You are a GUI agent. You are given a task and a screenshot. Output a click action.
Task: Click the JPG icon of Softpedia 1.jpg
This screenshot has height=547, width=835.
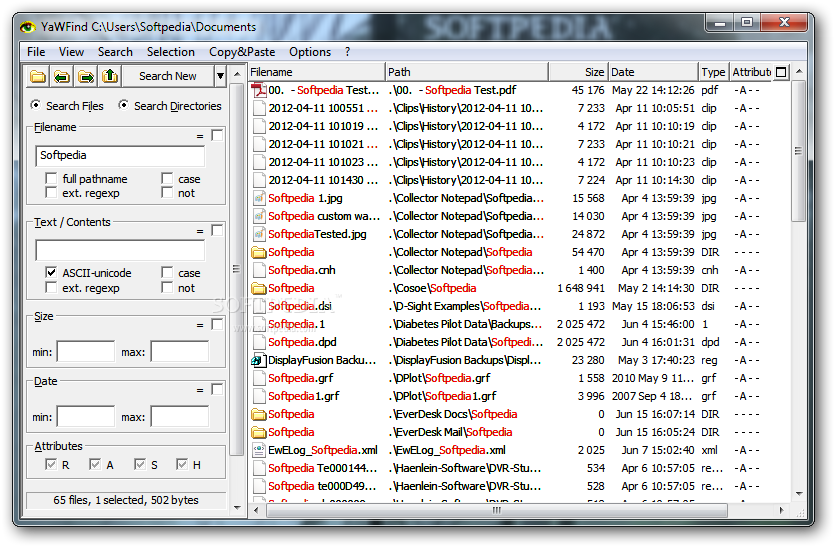point(259,198)
